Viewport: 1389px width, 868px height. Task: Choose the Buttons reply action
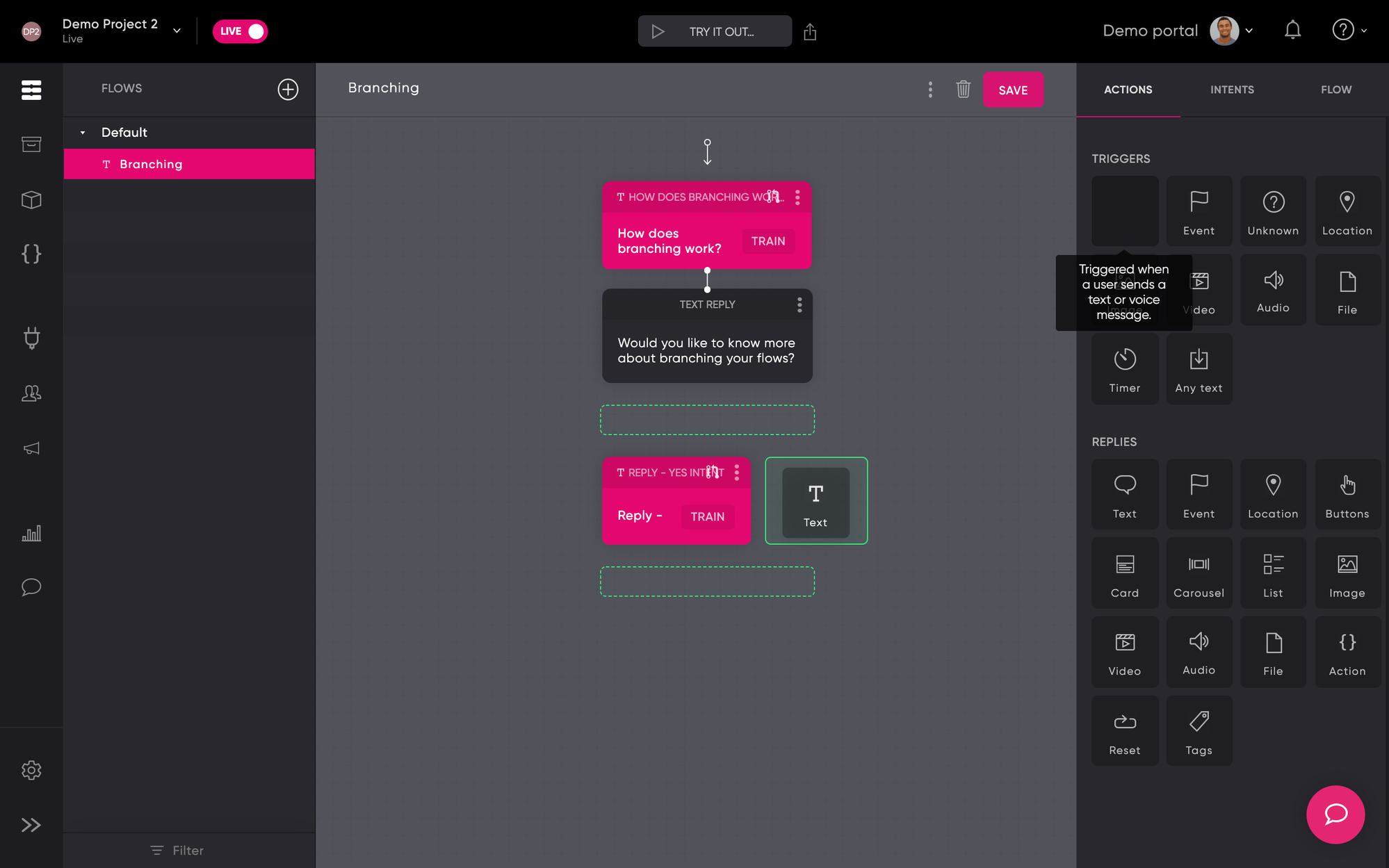point(1347,495)
